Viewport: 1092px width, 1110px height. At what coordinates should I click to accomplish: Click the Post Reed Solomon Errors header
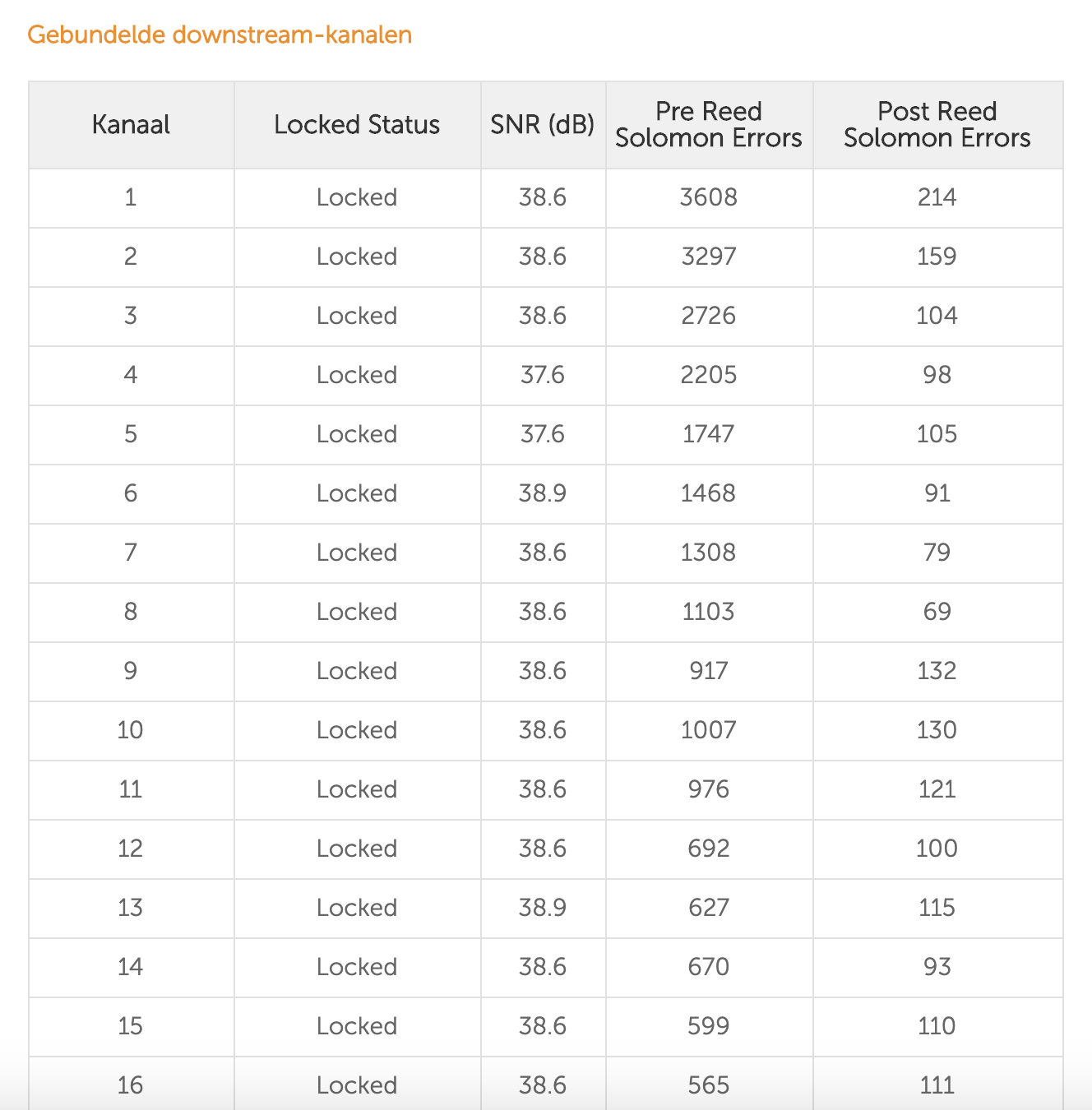(937, 125)
